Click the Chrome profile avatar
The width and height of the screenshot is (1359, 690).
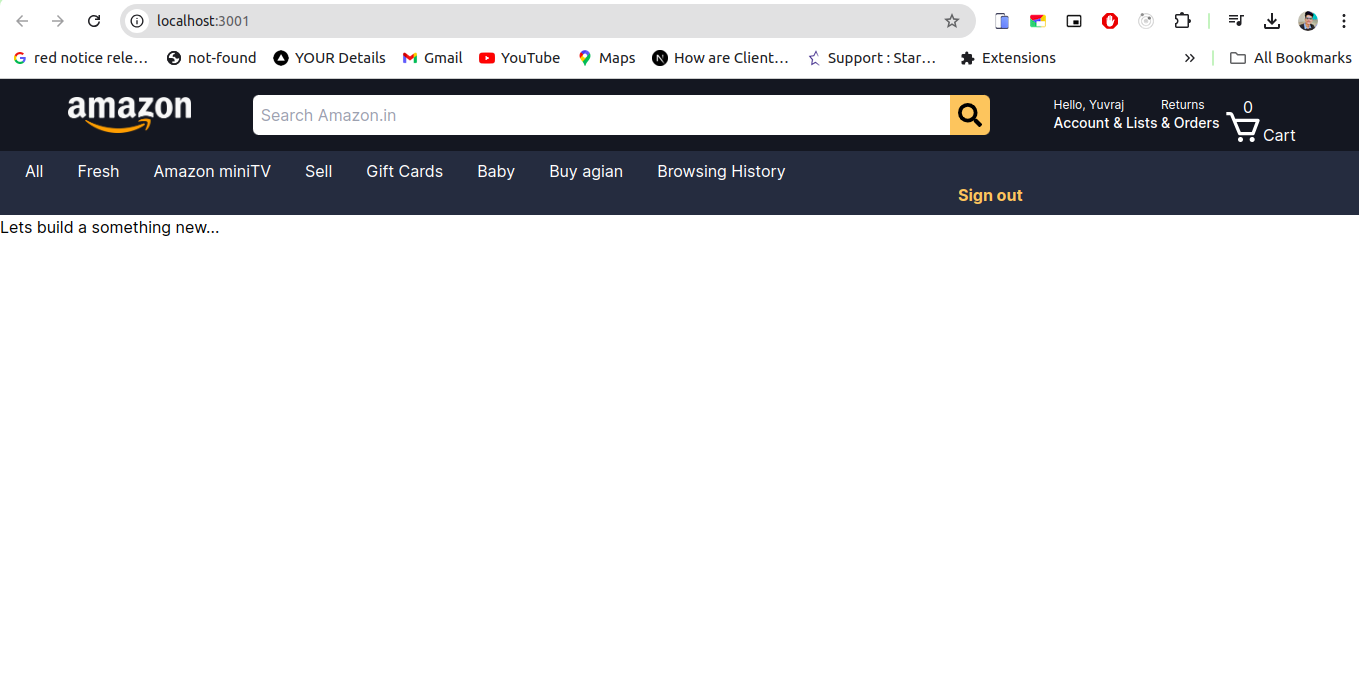(1308, 20)
